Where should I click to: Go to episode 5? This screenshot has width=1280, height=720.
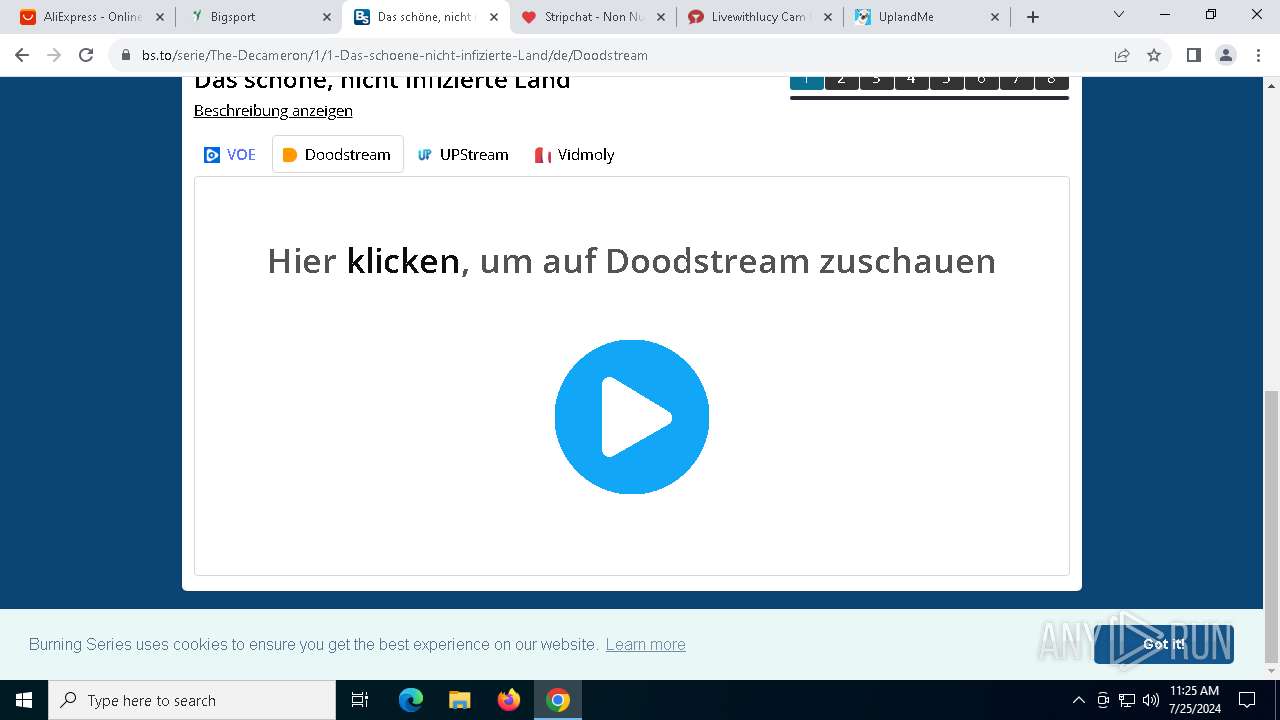tap(947, 81)
